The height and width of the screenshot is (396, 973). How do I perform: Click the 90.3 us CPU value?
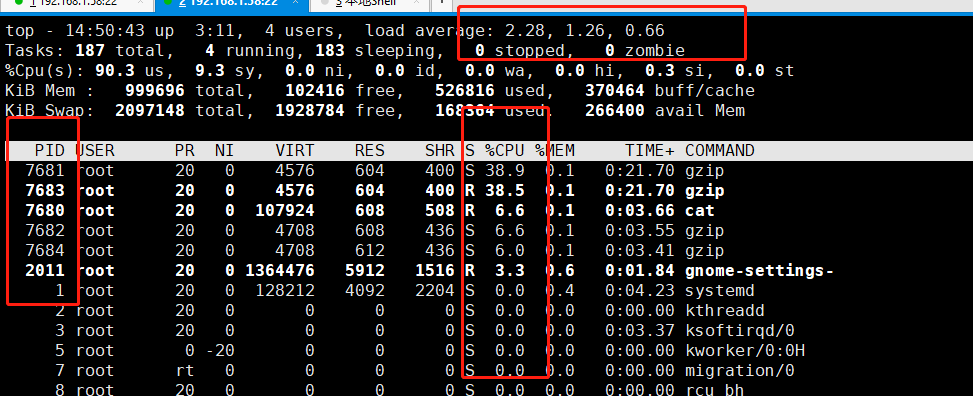[x=115, y=71]
